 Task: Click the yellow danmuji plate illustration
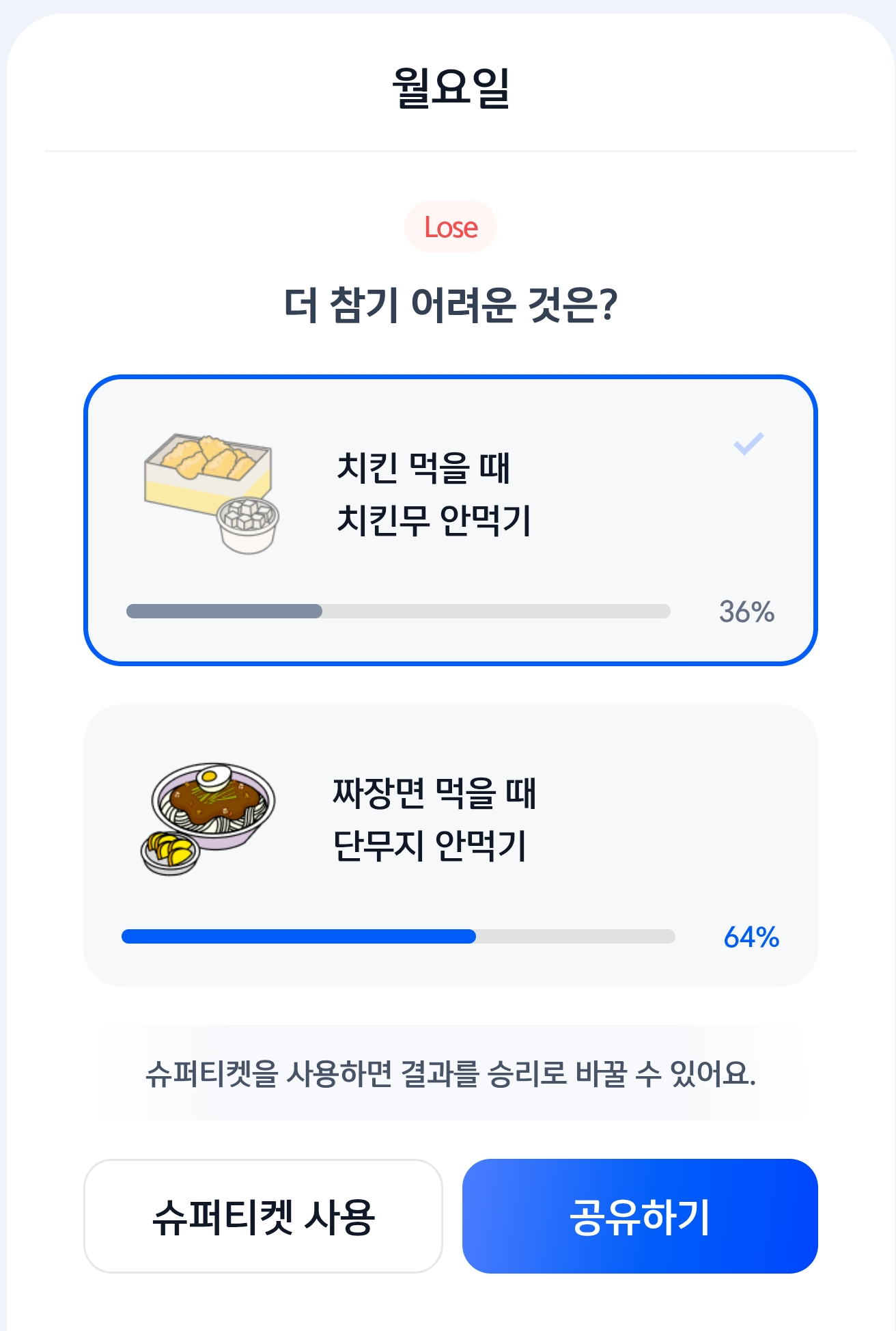click(170, 853)
